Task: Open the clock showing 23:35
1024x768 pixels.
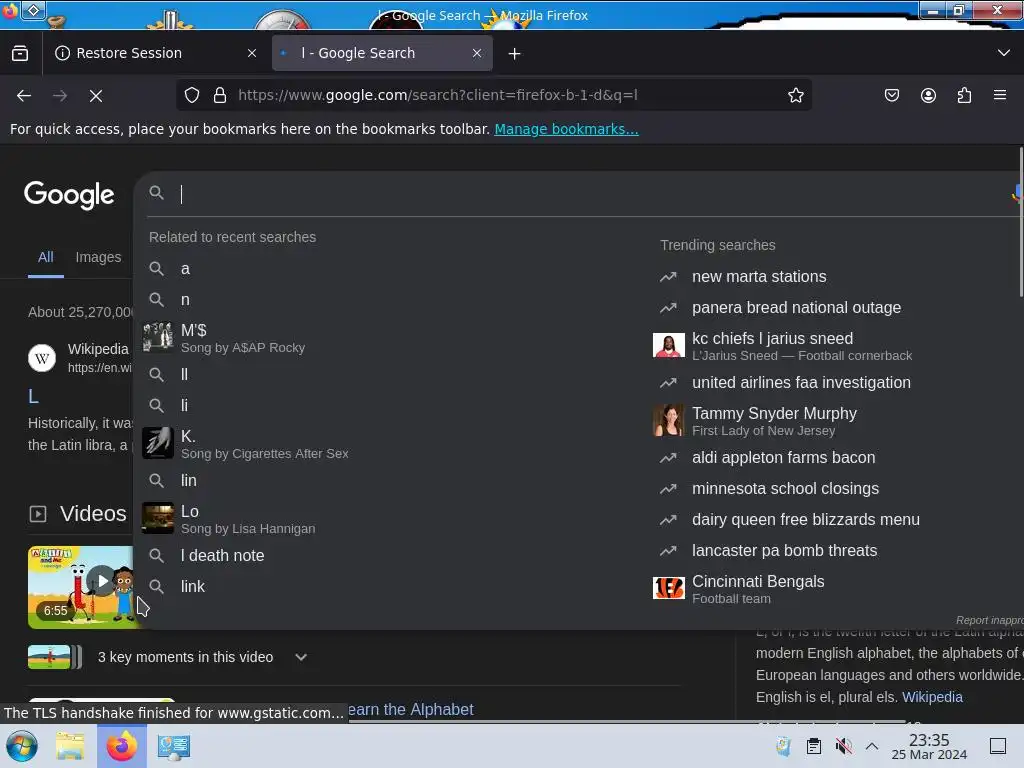Action: point(929,746)
